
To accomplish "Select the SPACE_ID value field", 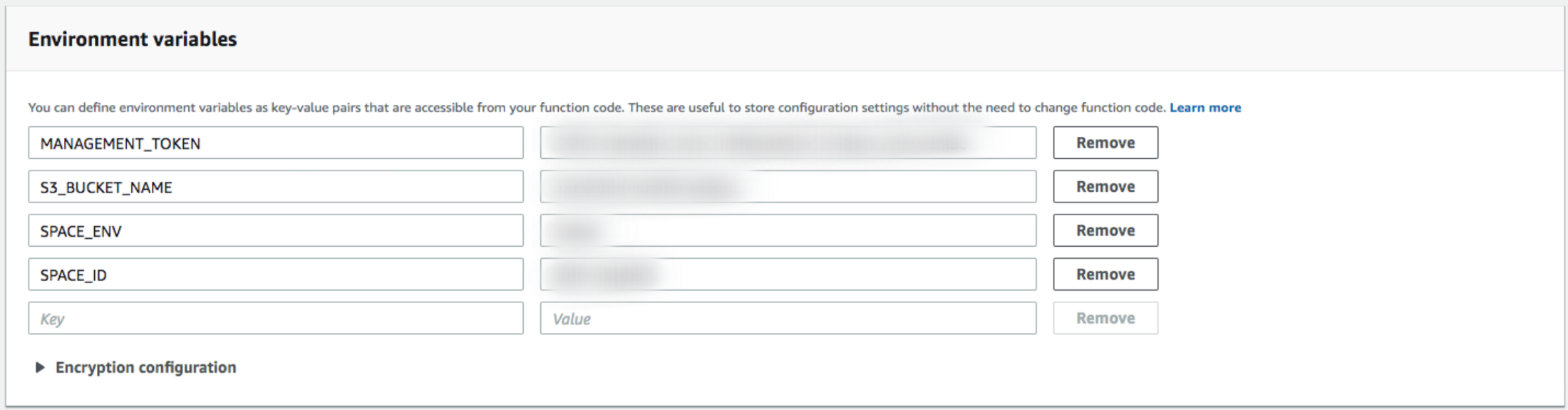I will tap(788, 274).
